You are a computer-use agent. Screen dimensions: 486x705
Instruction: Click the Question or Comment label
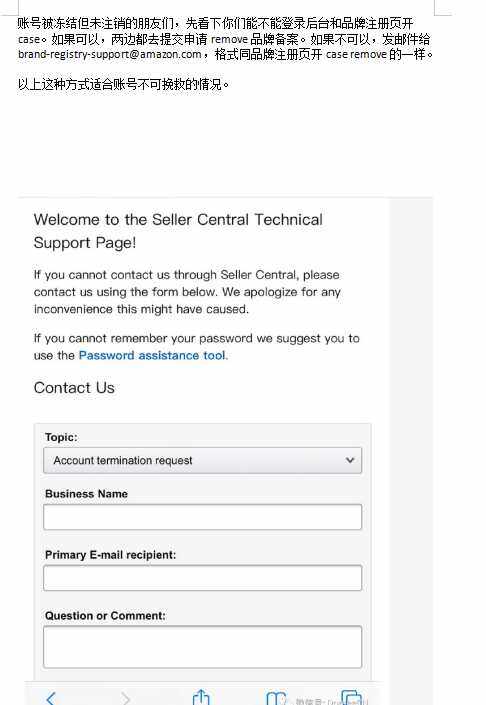tap(105, 616)
